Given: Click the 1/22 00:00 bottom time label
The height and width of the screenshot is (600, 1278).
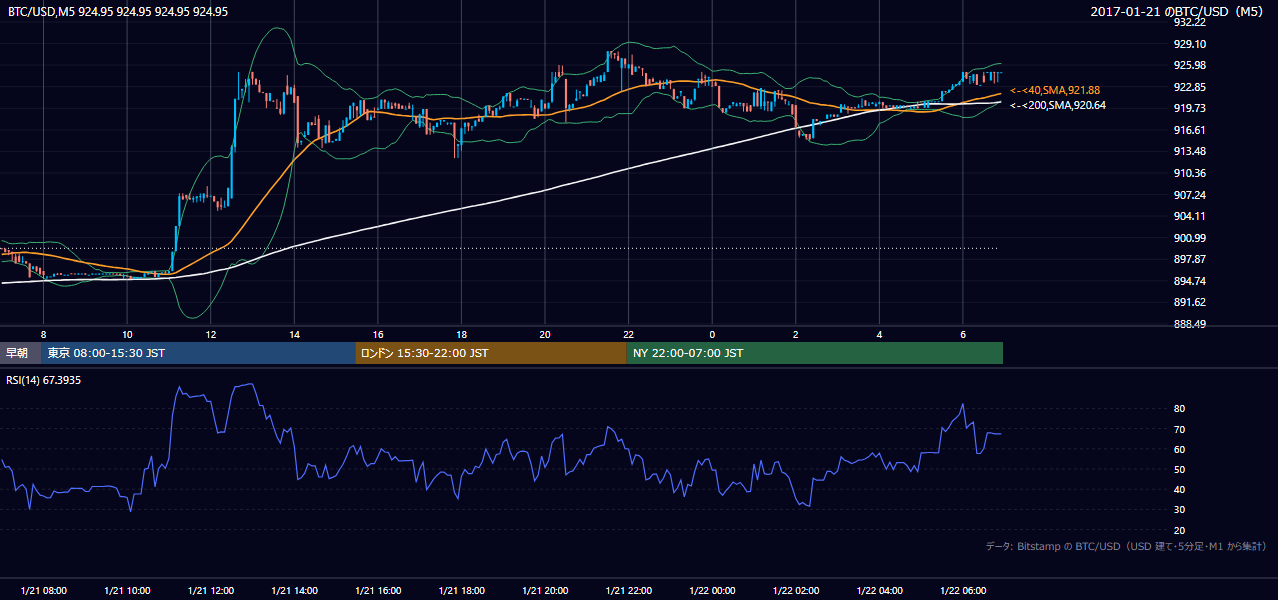Looking at the screenshot, I should click(x=712, y=591).
